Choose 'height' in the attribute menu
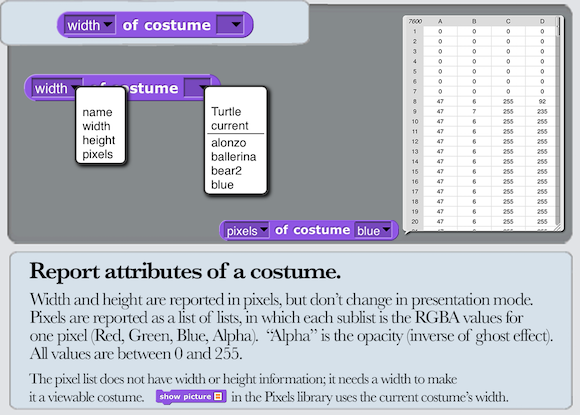The image size is (580, 415). click(x=98, y=140)
